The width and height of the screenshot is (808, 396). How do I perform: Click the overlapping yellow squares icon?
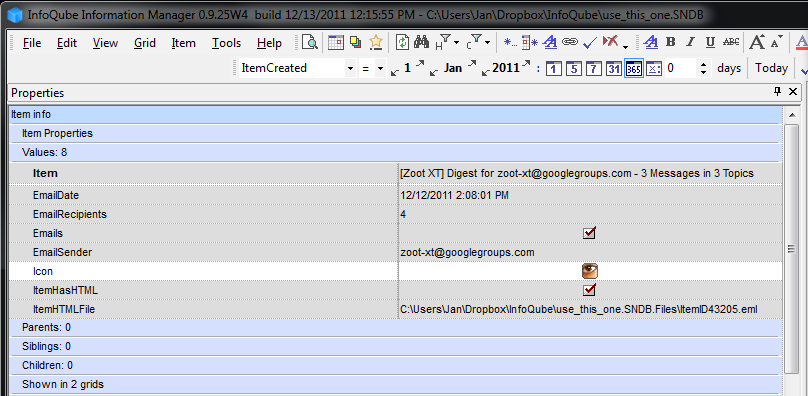356,42
